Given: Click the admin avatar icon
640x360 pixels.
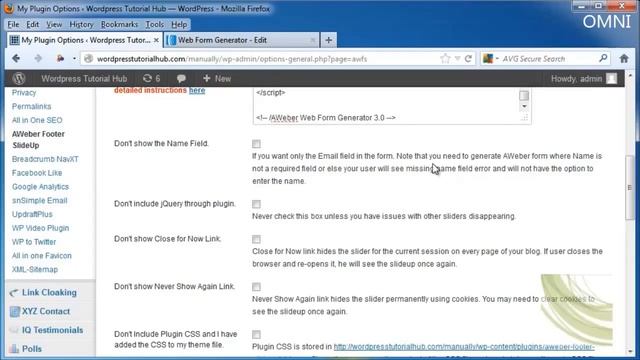Looking at the screenshot, I should point(611,78).
